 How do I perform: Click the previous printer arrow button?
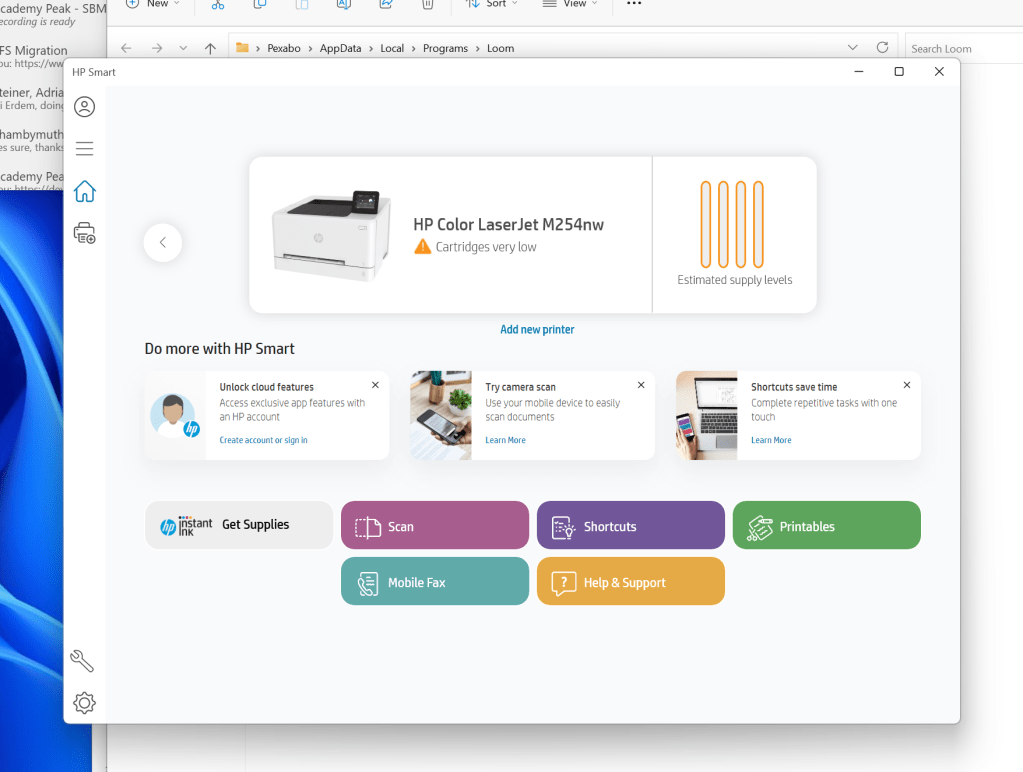162,242
